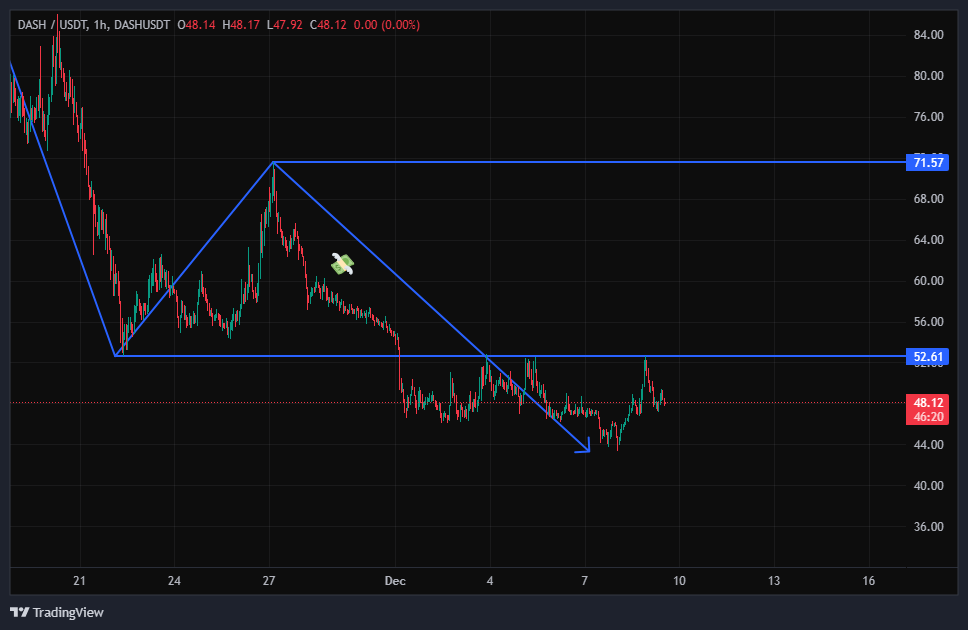Click the flying money emoji sticker
This screenshot has width=968, height=630.
[x=343, y=264]
